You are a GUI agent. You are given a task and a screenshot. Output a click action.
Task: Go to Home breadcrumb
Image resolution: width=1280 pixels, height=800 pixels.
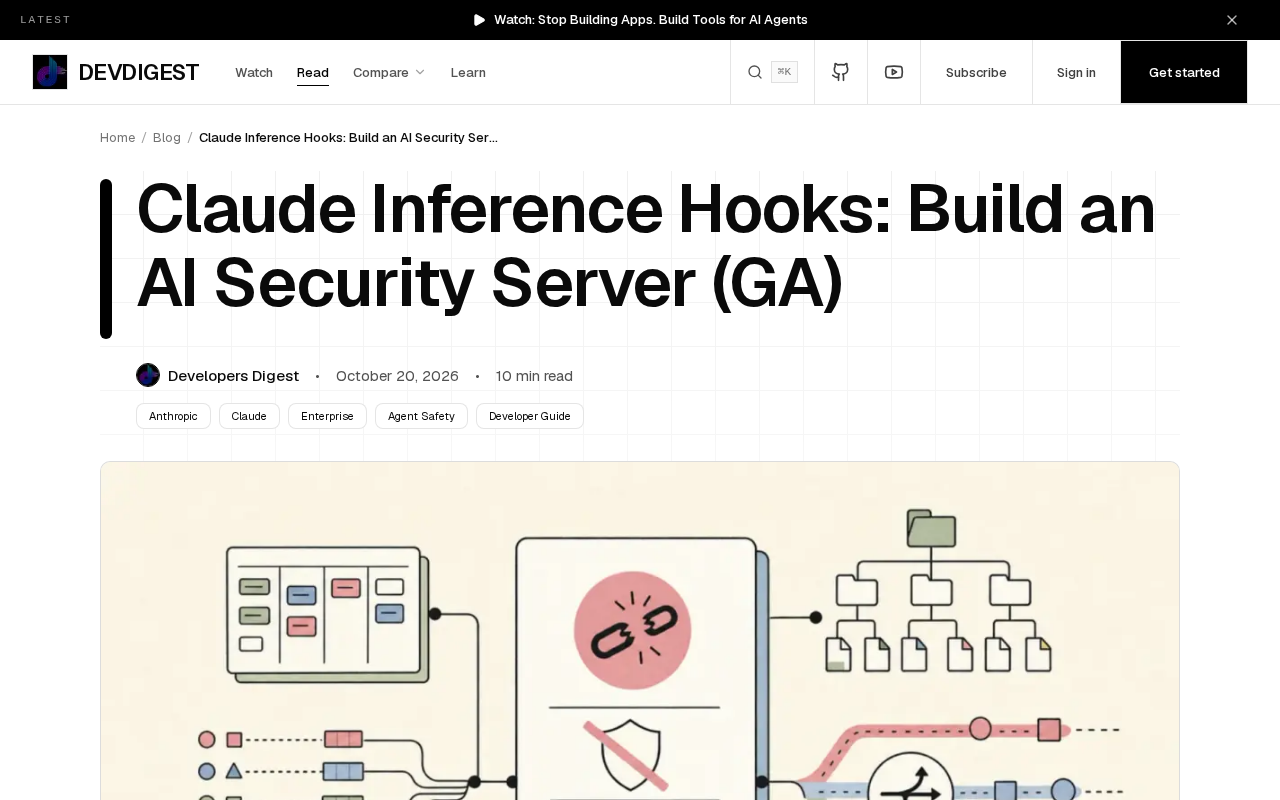[117, 137]
